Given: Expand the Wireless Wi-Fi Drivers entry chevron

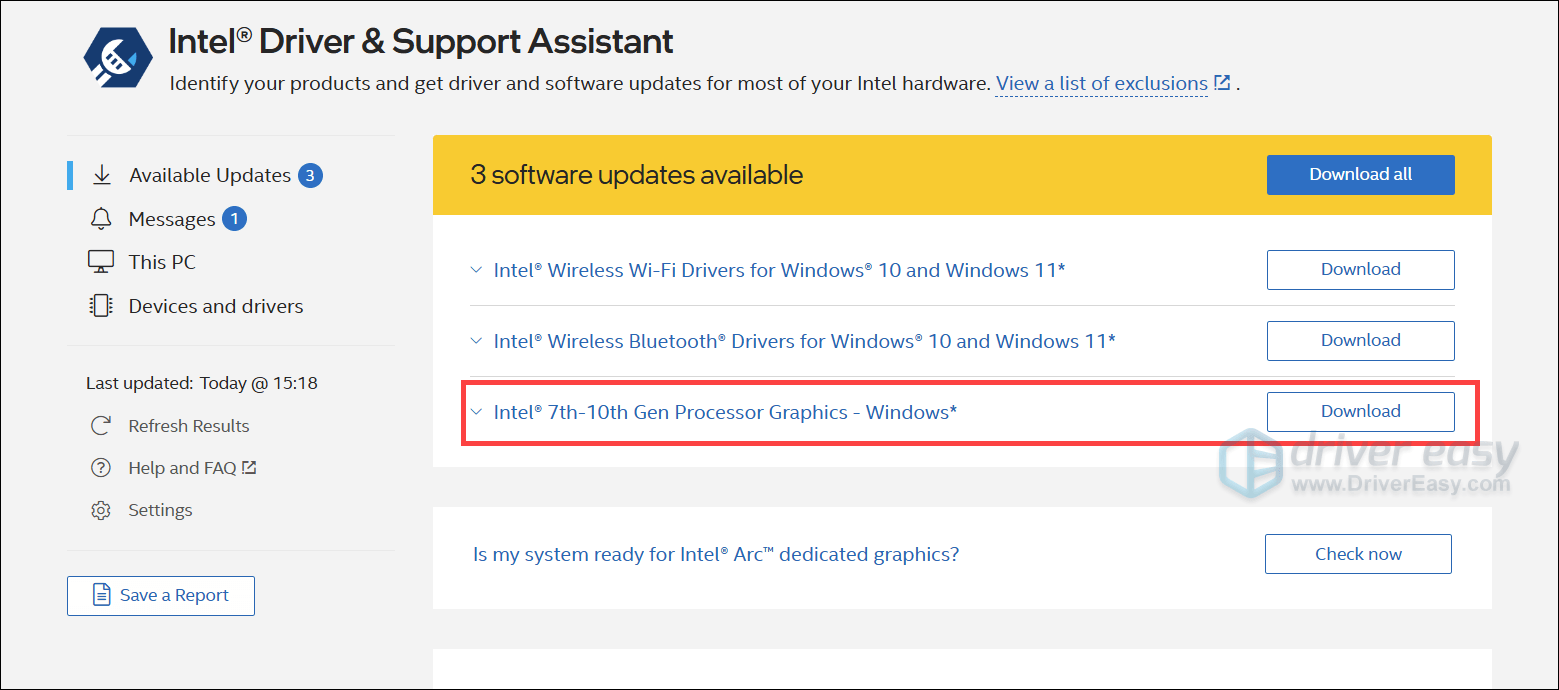Looking at the screenshot, I should coord(476,270).
